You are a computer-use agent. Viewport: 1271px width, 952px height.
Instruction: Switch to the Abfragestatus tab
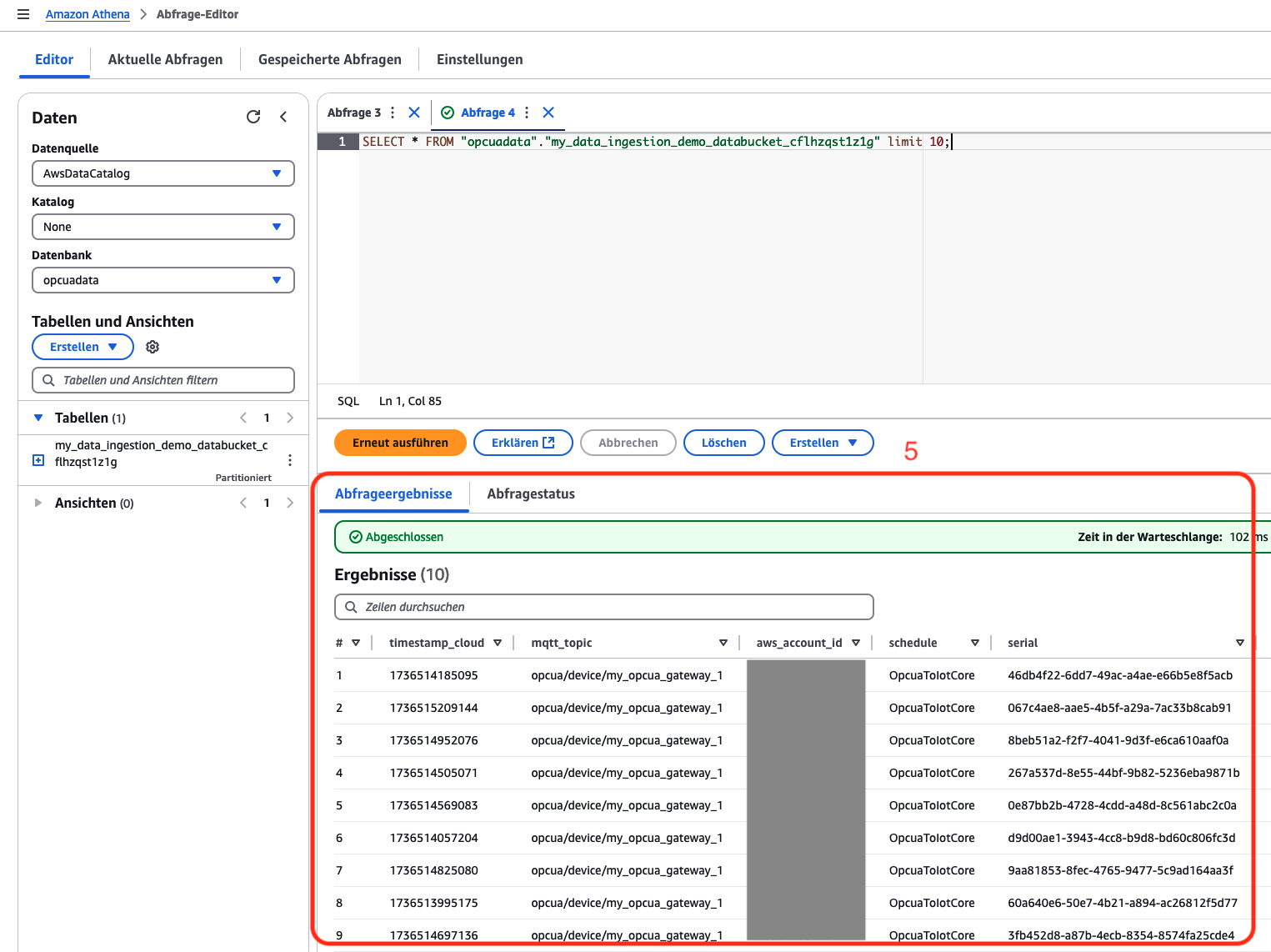pos(531,494)
